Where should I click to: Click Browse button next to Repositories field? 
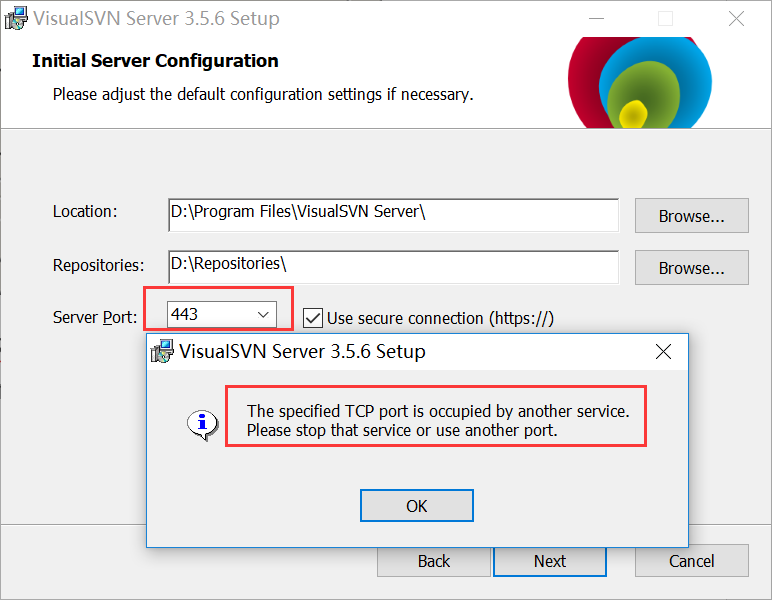pyautogui.click(x=691, y=268)
